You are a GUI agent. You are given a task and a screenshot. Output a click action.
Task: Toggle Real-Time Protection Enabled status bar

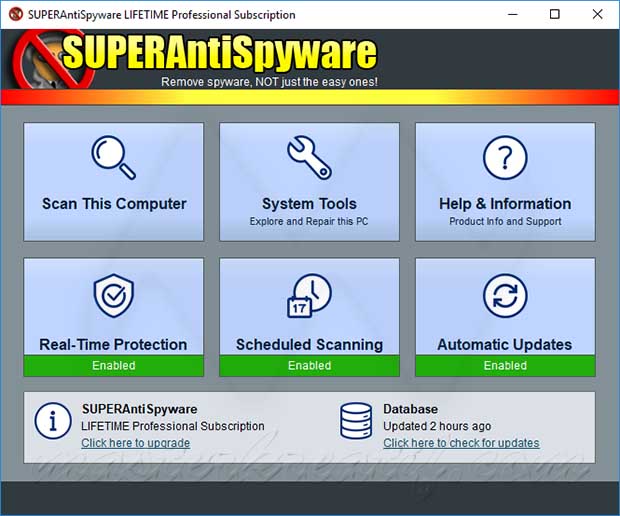(113, 365)
